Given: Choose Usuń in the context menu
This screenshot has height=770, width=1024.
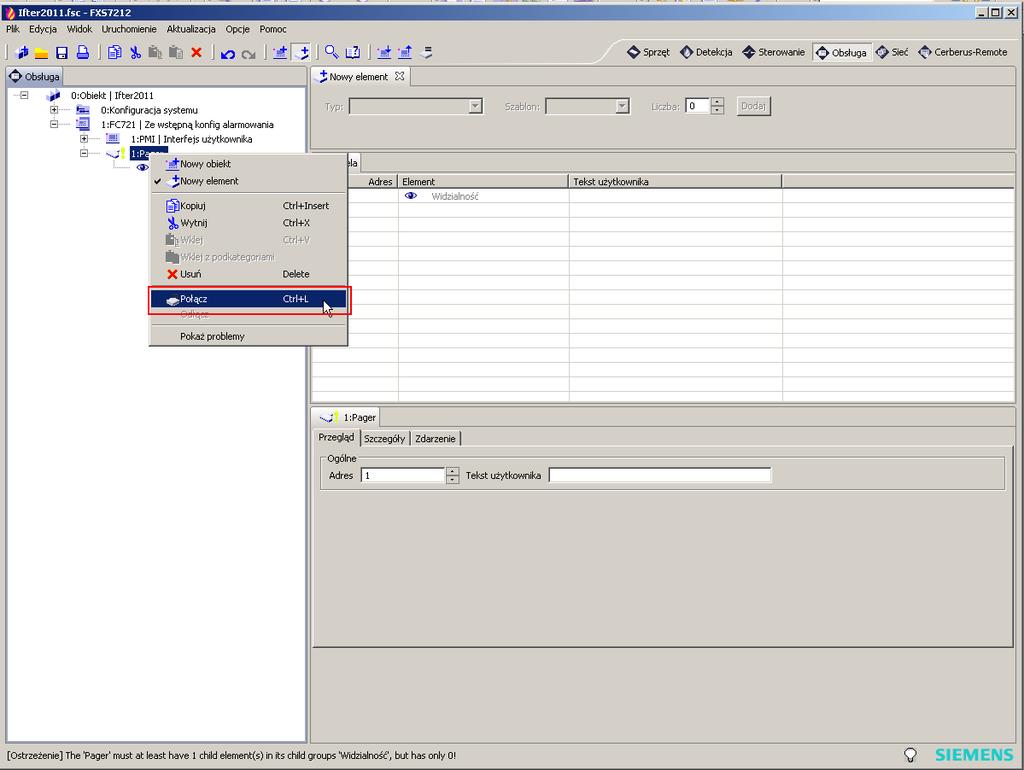Looking at the screenshot, I should 248,274.
